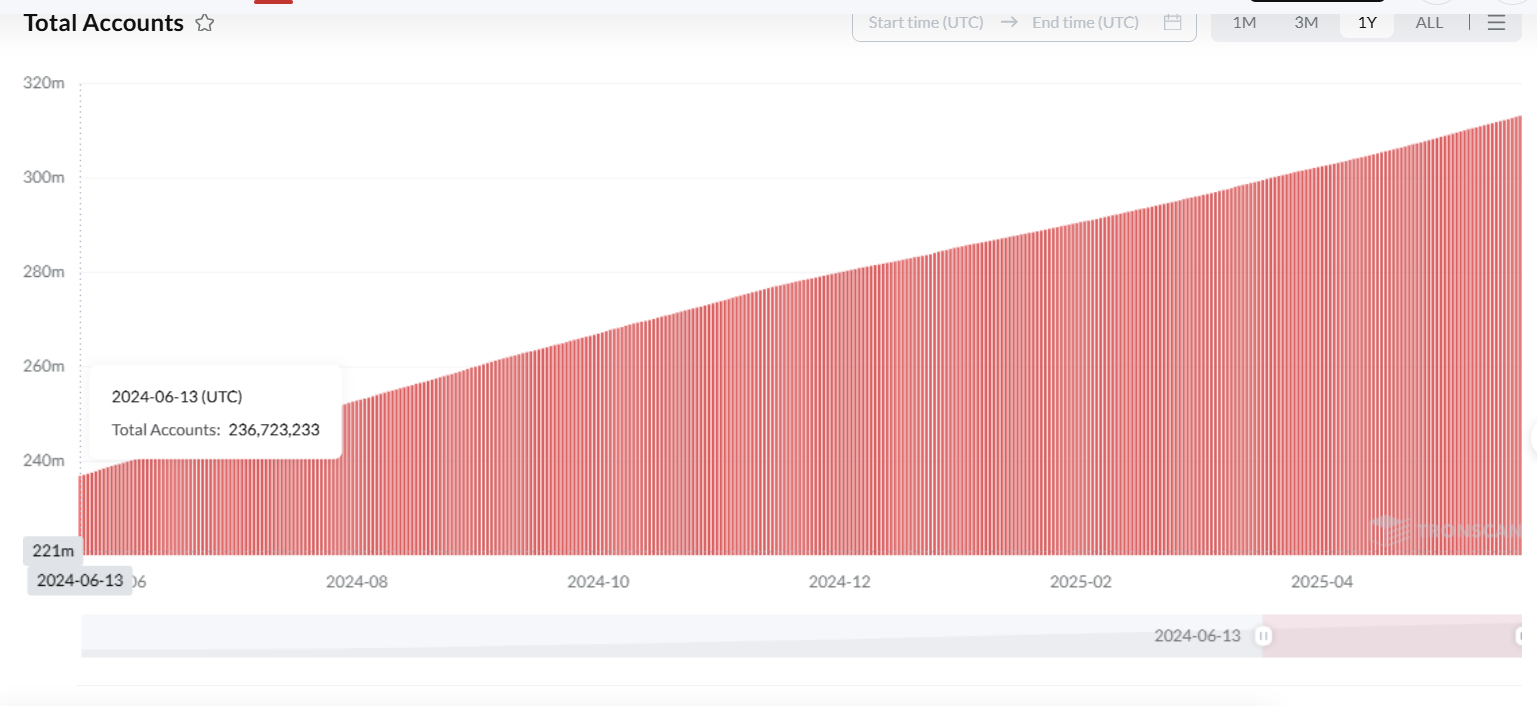Click the unselected gray zoom range area

[650, 636]
